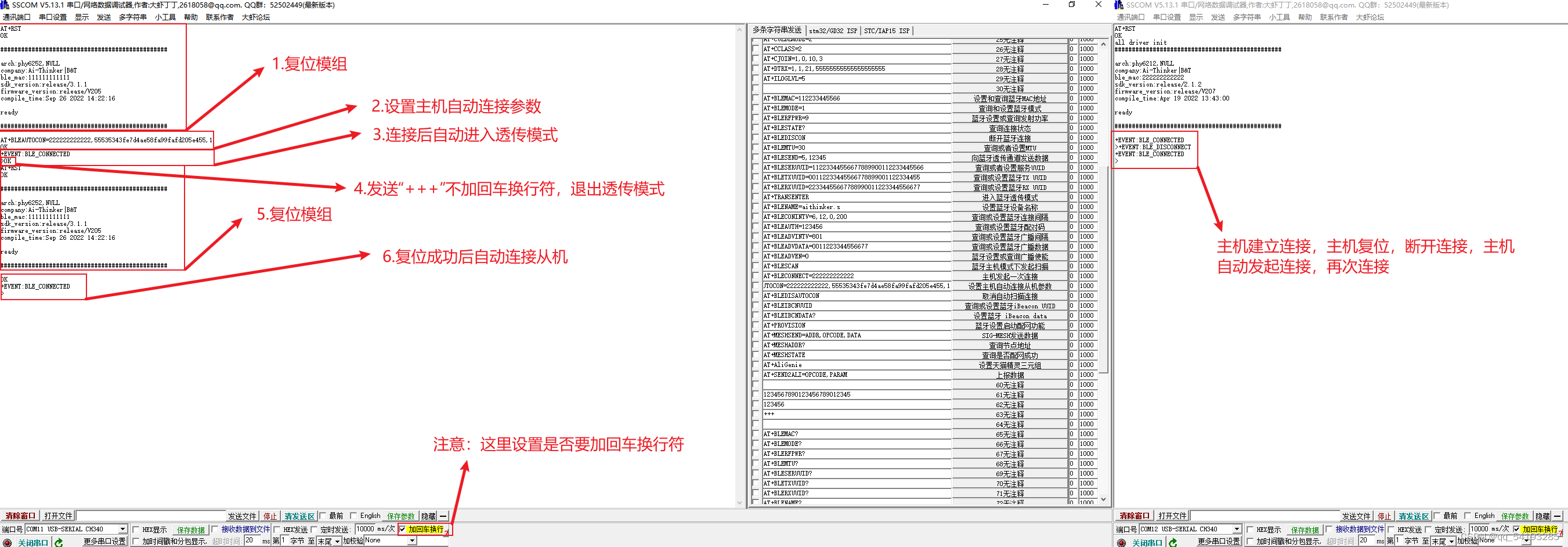Click the SSCOM app icon in left title bar

coord(5,5)
